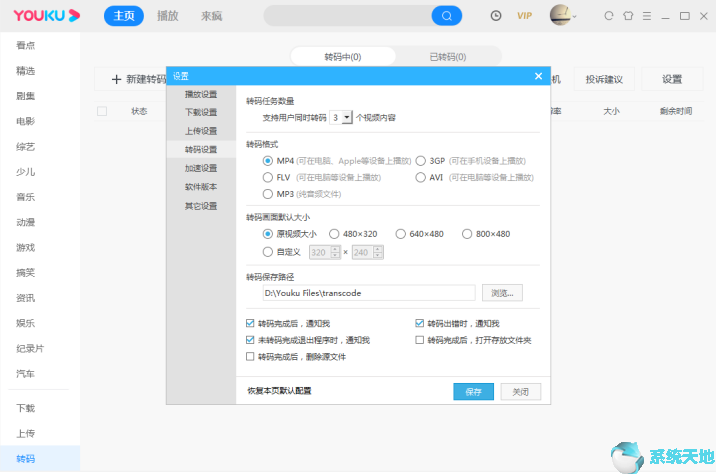Open 转码设置 in settings sidebar
Viewport: 716px width, 474px height.
click(x=201, y=149)
